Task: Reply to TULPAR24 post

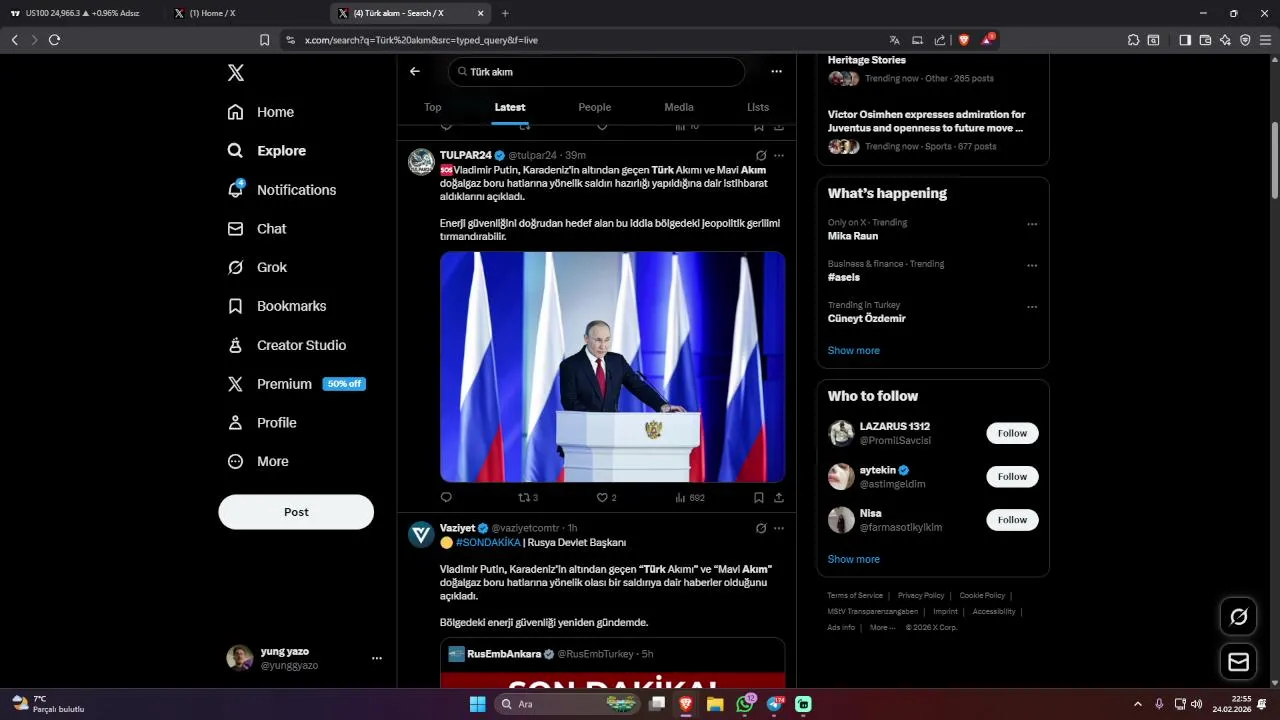Action: pos(446,497)
